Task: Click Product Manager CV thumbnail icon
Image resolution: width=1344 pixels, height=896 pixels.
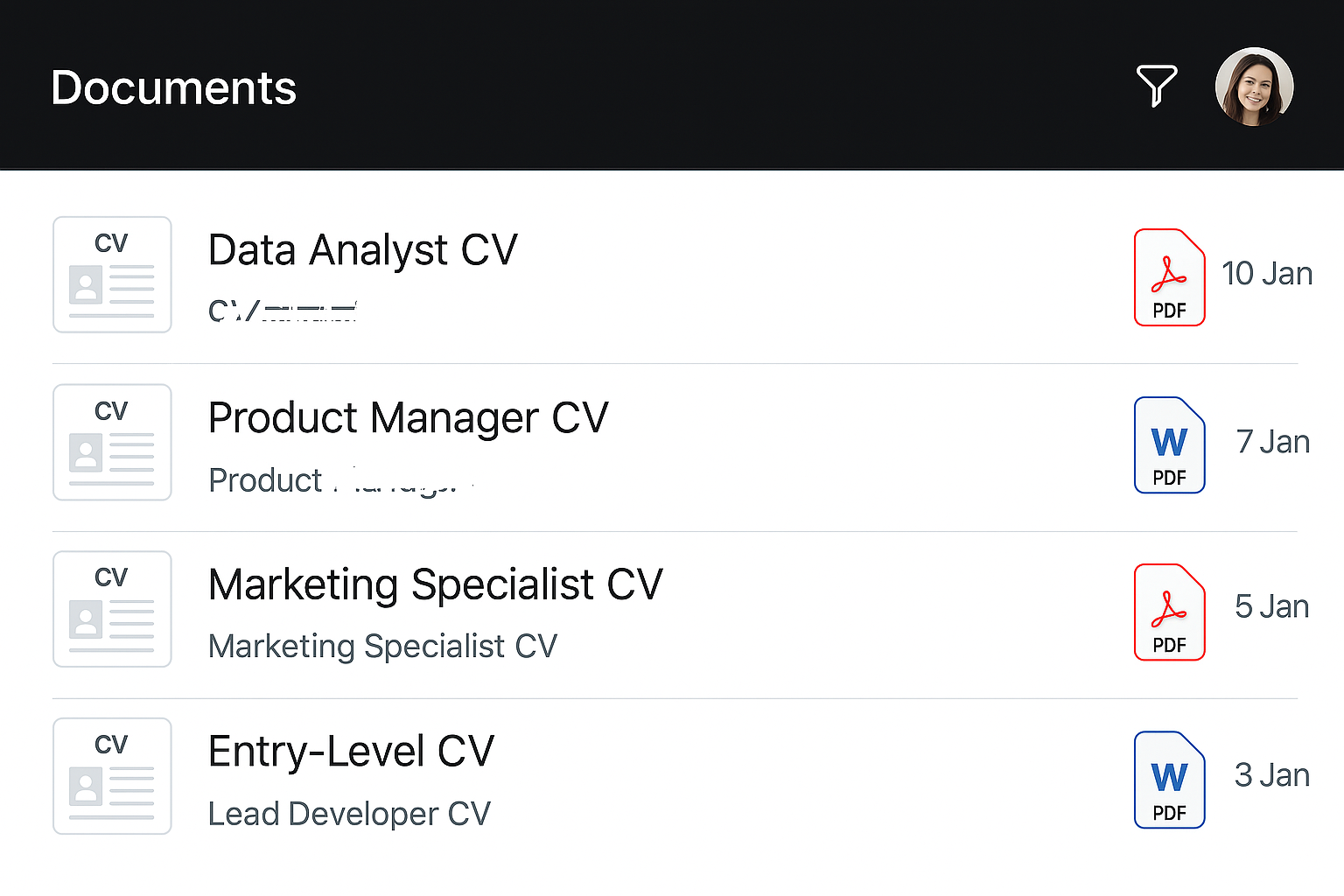Action: (x=112, y=442)
